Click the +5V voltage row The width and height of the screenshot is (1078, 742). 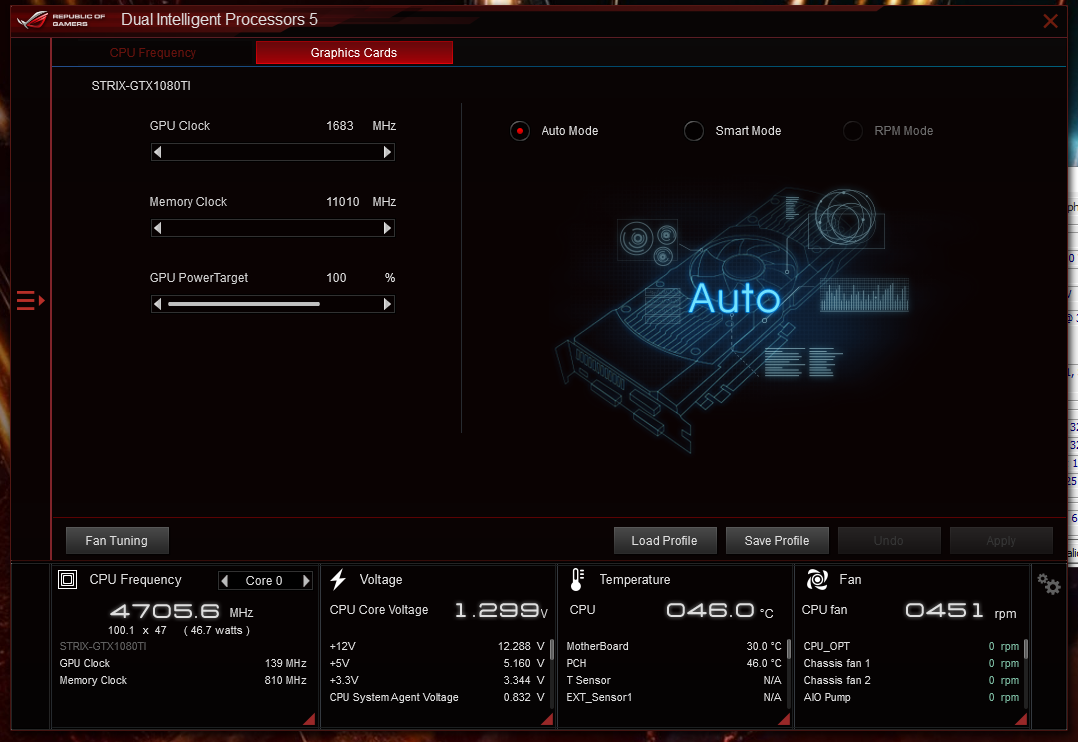click(x=437, y=664)
